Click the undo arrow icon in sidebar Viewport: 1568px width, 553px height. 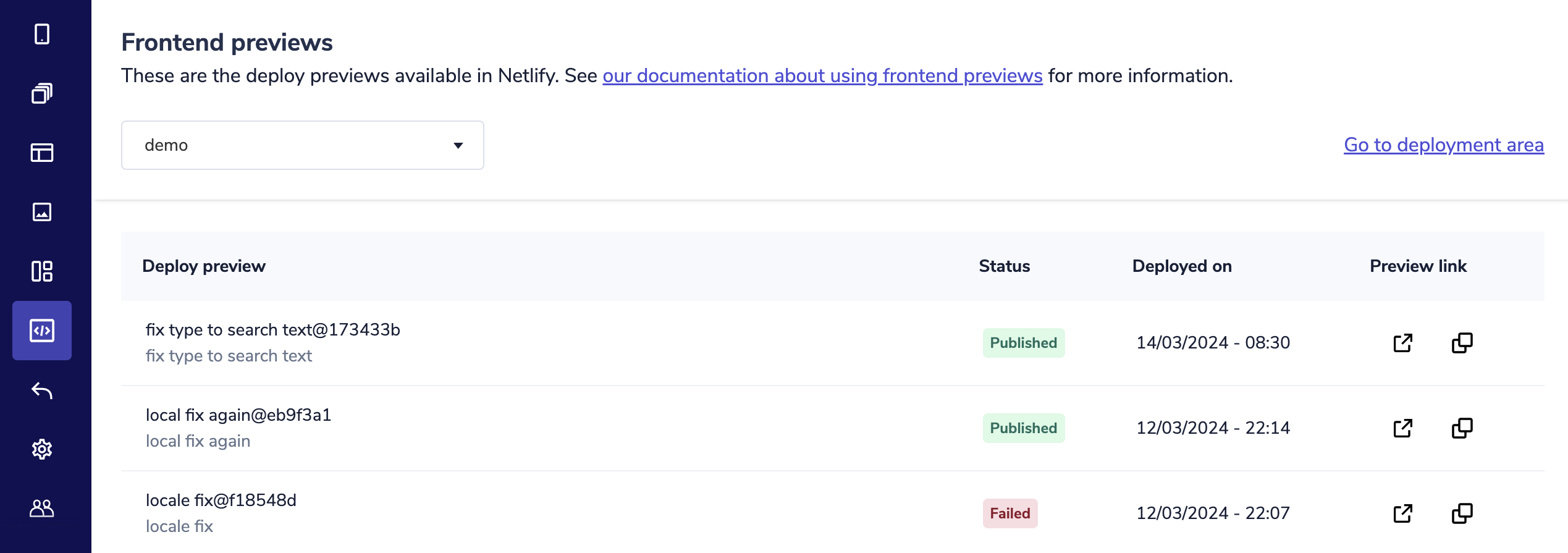(42, 390)
